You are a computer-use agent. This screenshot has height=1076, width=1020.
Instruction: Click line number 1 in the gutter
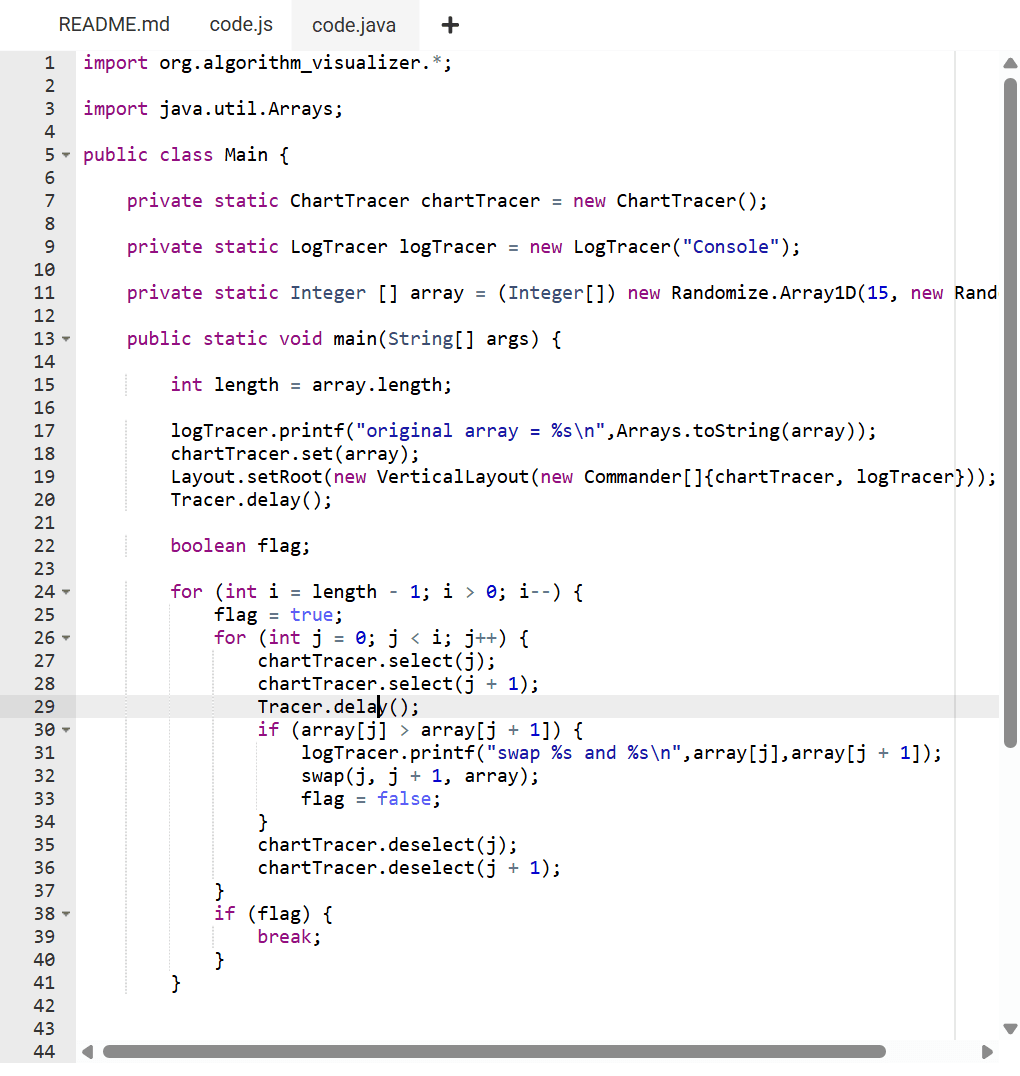[49, 63]
